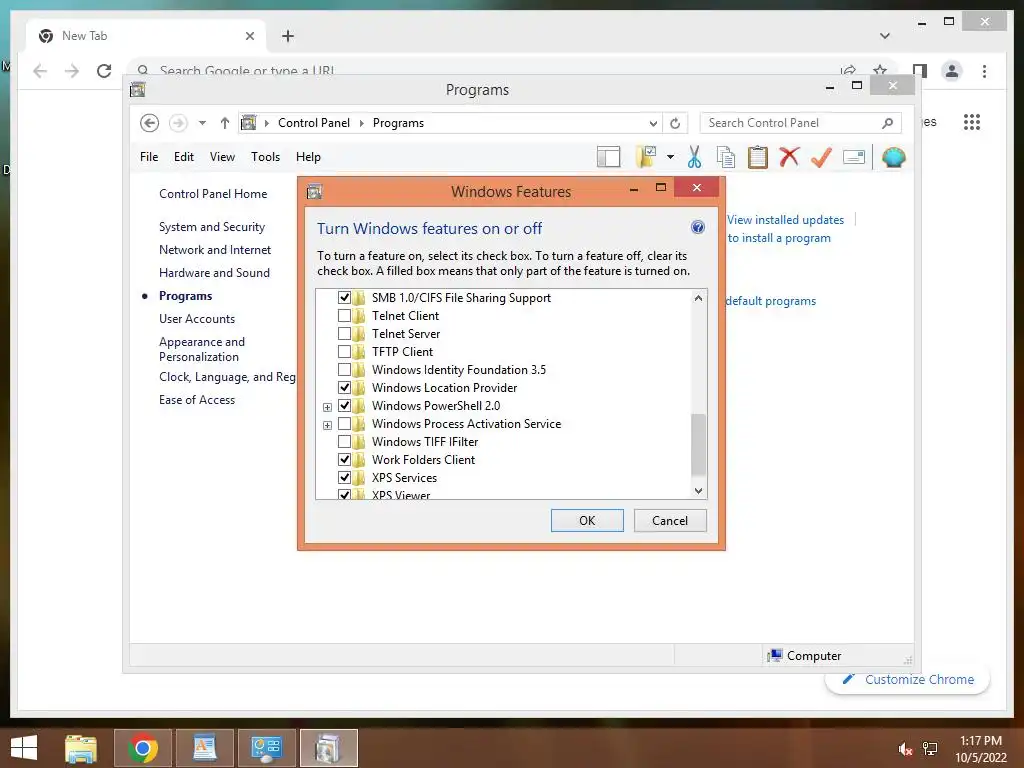Image resolution: width=1024 pixels, height=768 pixels.
Task: Open the recent locations dropdown arrow
Action: point(202,123)
